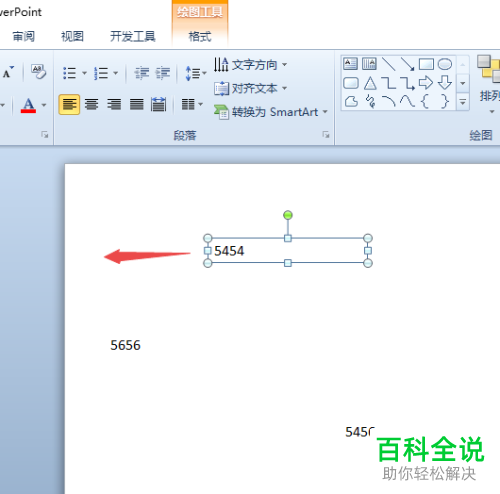Click the clear formatting eraser icon

[38, 72]
